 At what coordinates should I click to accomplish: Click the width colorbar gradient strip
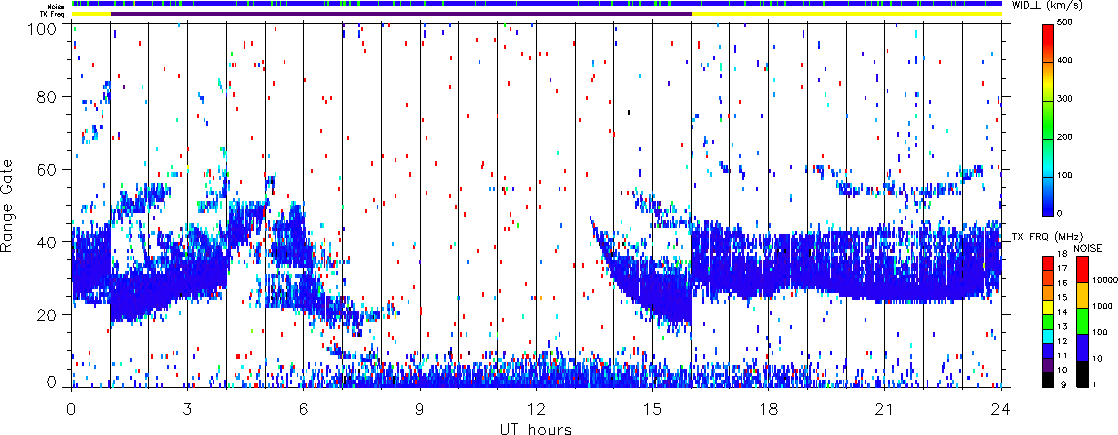click(1048, 120)
